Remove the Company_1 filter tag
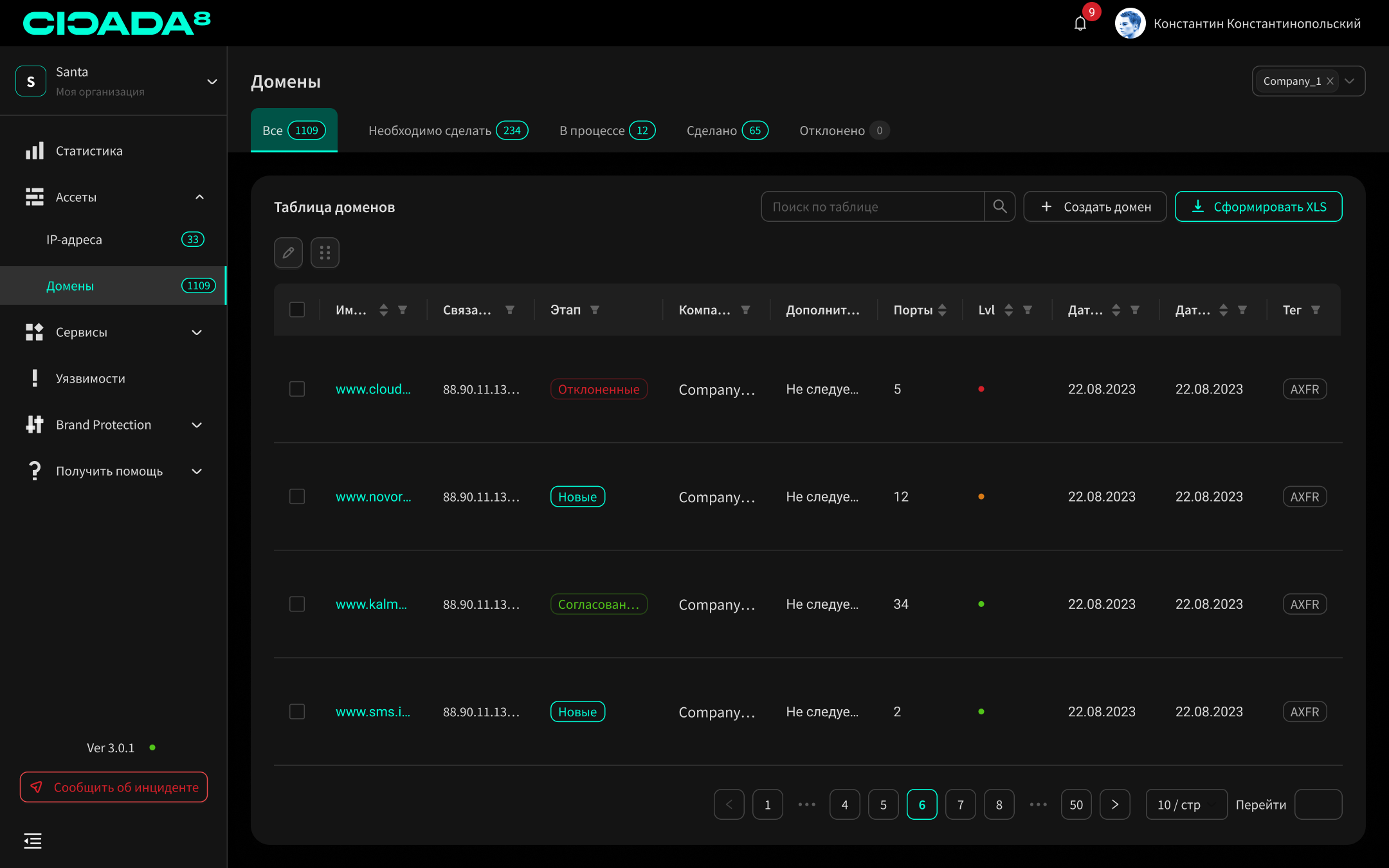This screenshot has width=1389, height=868. tap(1330, 81)
